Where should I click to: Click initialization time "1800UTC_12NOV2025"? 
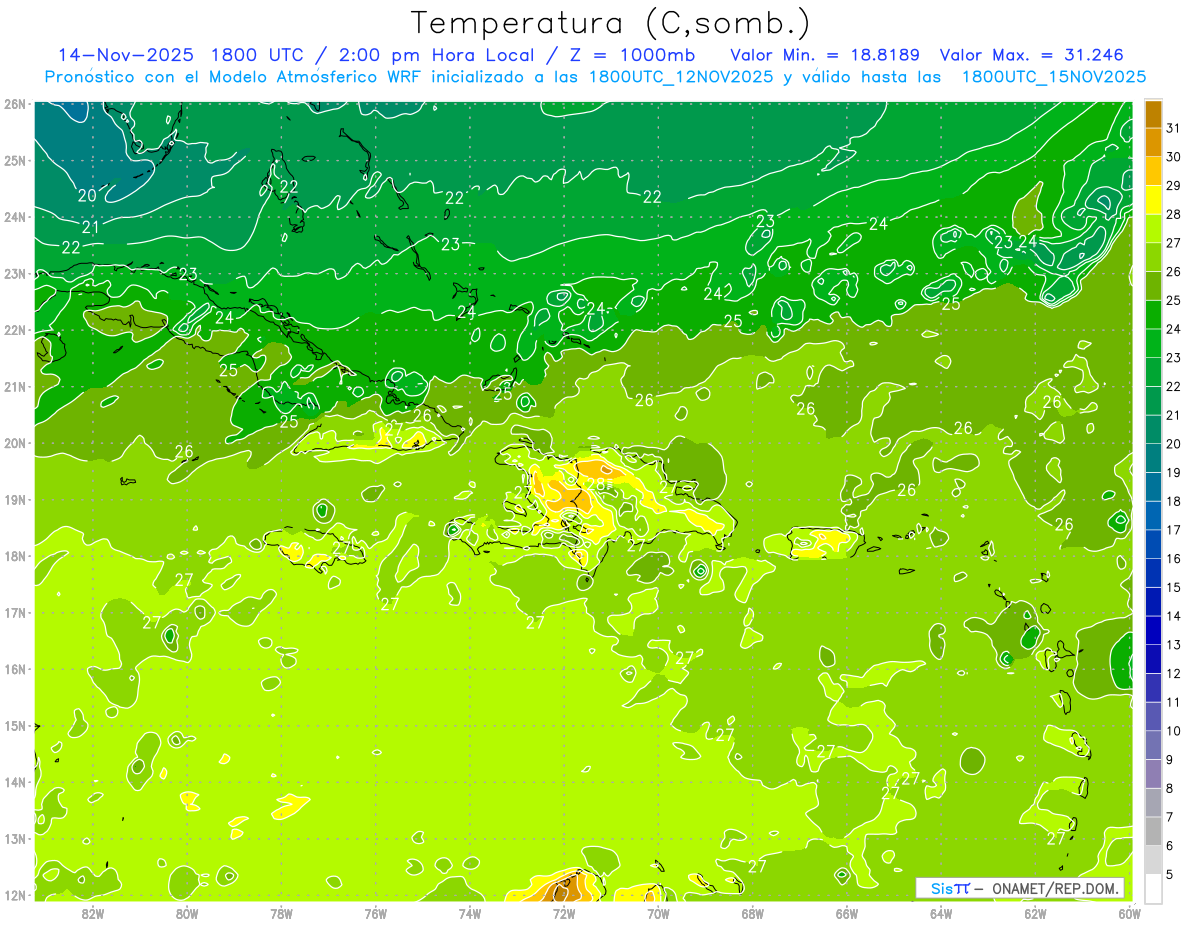pos(681,77)
